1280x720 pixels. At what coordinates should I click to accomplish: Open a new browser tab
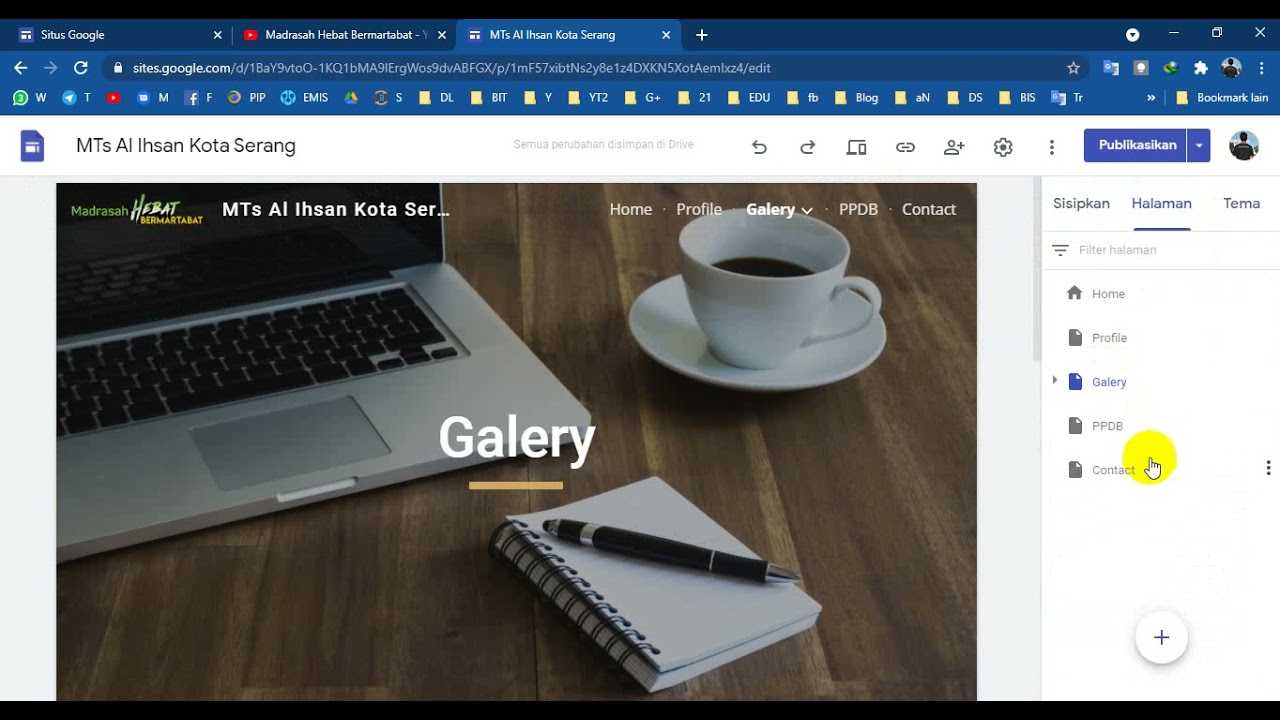pyautogui.click(x=702, y=35)
